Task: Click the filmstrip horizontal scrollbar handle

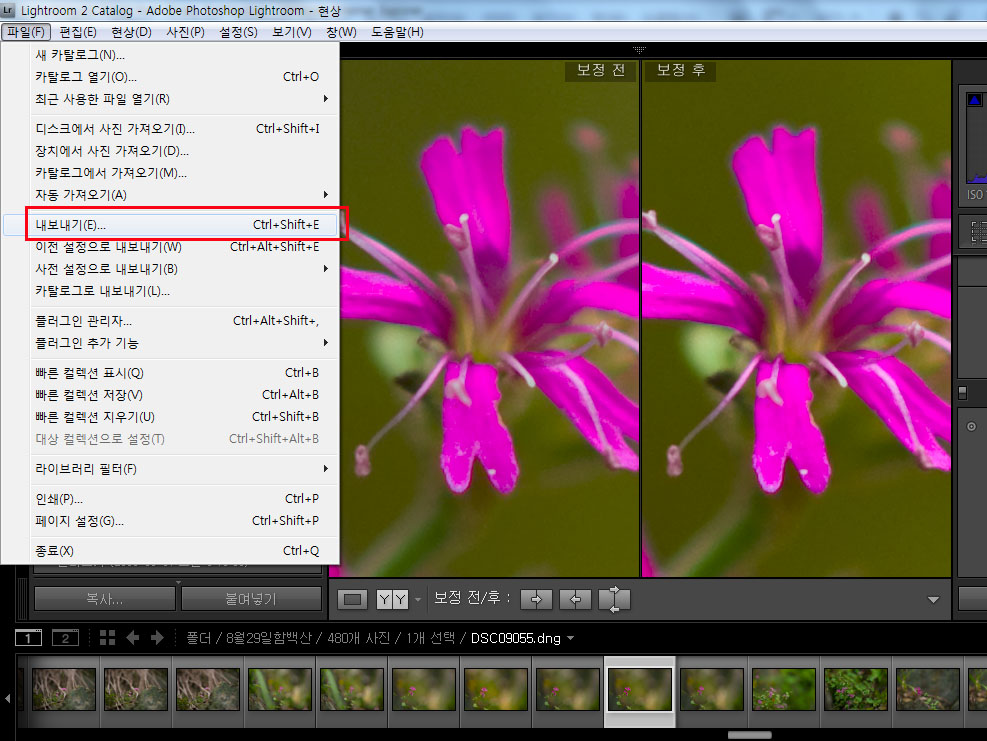Action: coord(749,735)
